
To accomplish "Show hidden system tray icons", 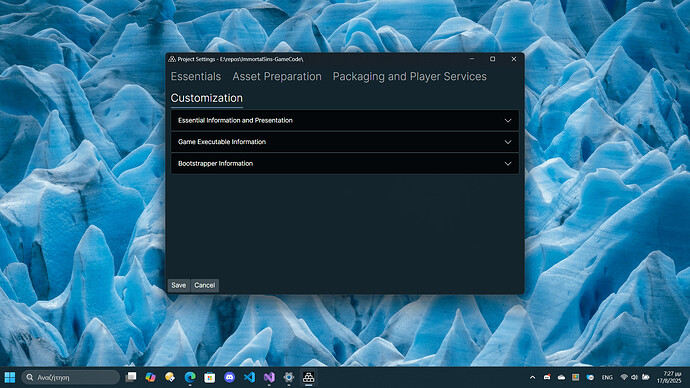I will point(532,377).
